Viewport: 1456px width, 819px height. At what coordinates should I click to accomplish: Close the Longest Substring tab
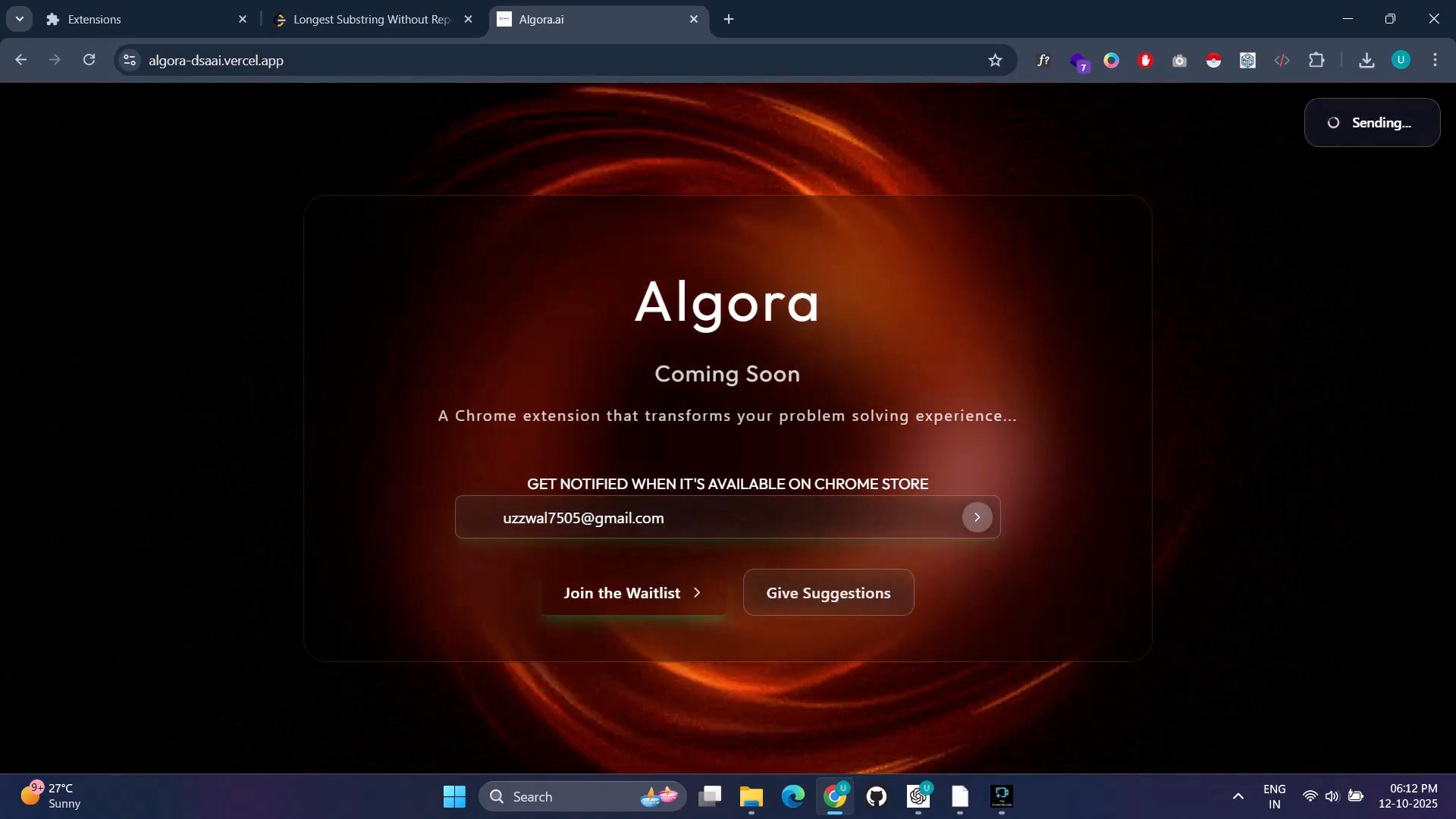pos(468,19)
